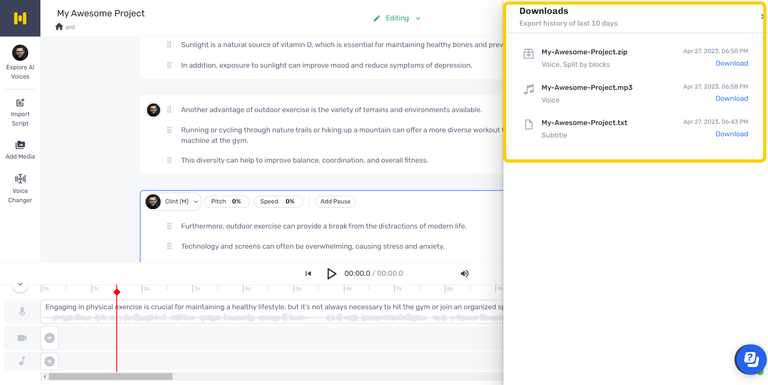The width and height of the screenshot is (768, 385).
Task: Click drag handle beside 'Technology and screens' line
Action: click(169, 246)
